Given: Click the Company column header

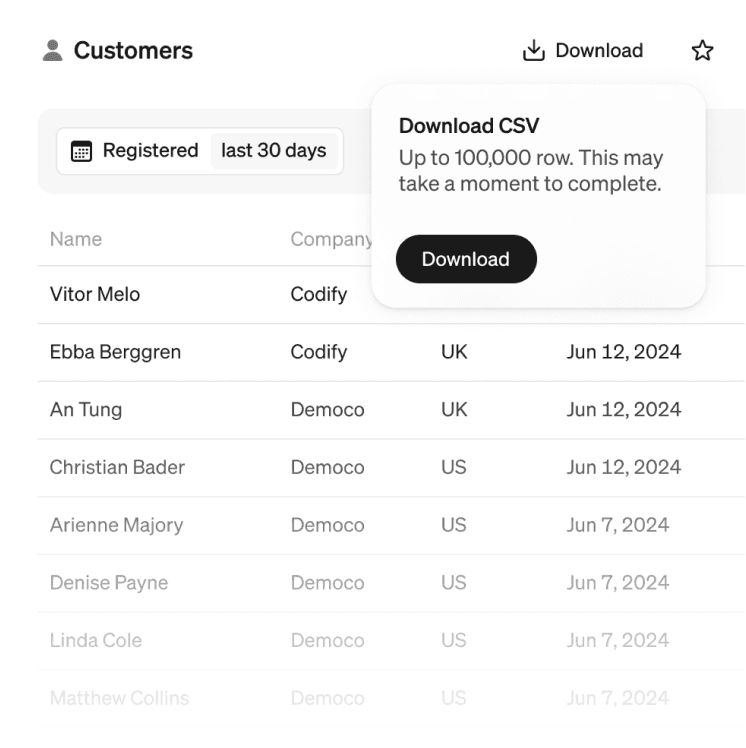Looking at the screenshot, I should [x=330, y=240].
